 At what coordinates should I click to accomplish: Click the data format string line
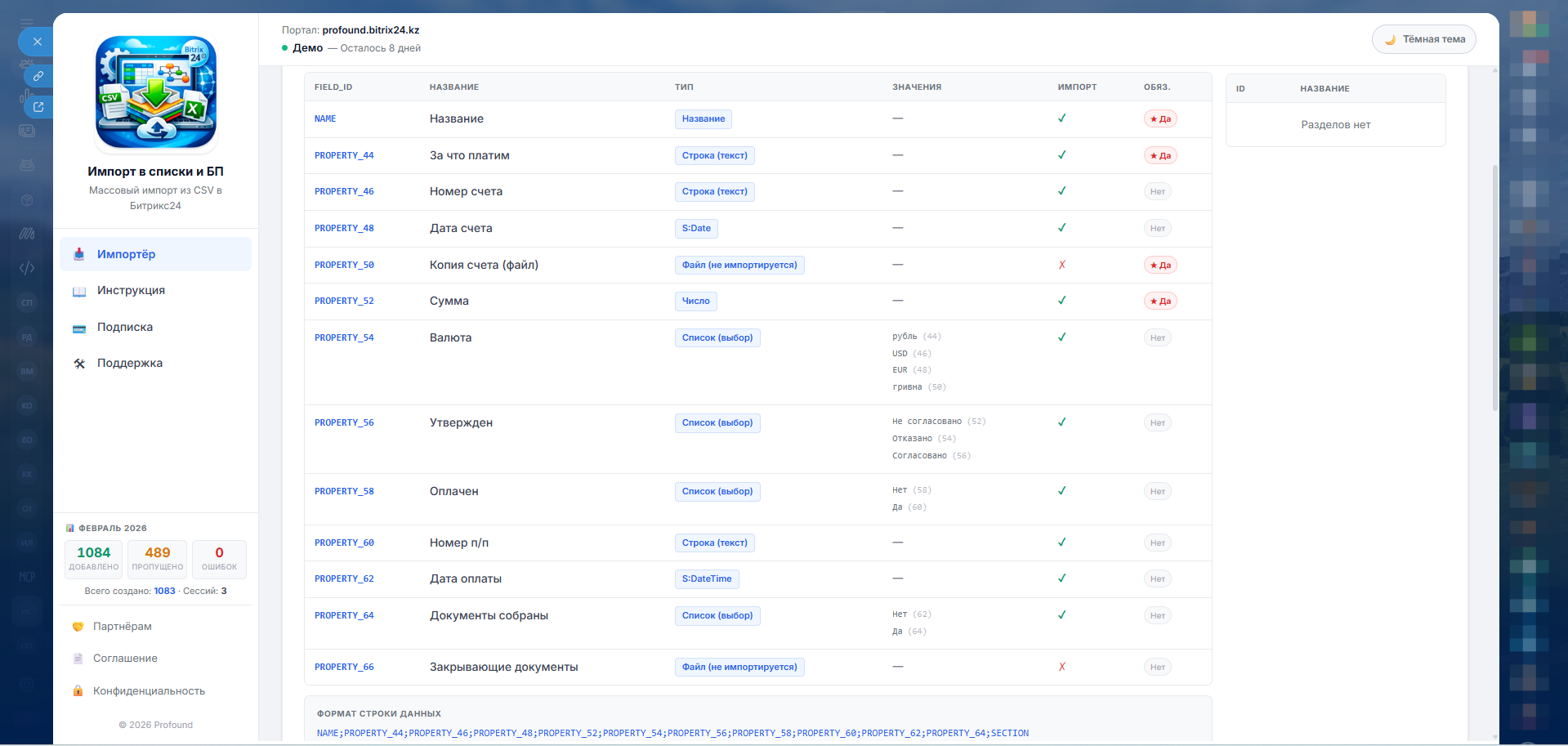[672, 733]
